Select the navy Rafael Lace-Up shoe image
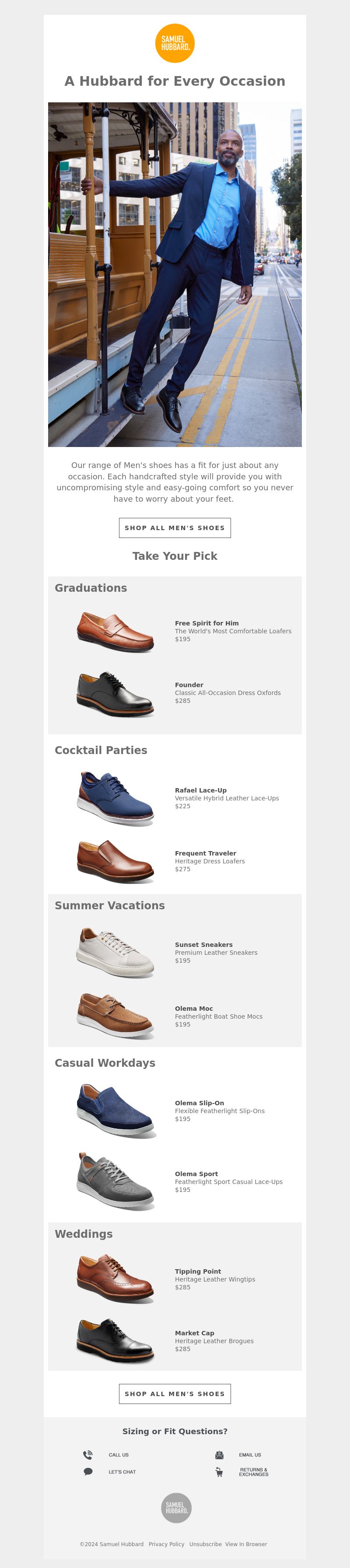Image resolution: width=350 pixels, height=1568 pixels. click(115, 798)
